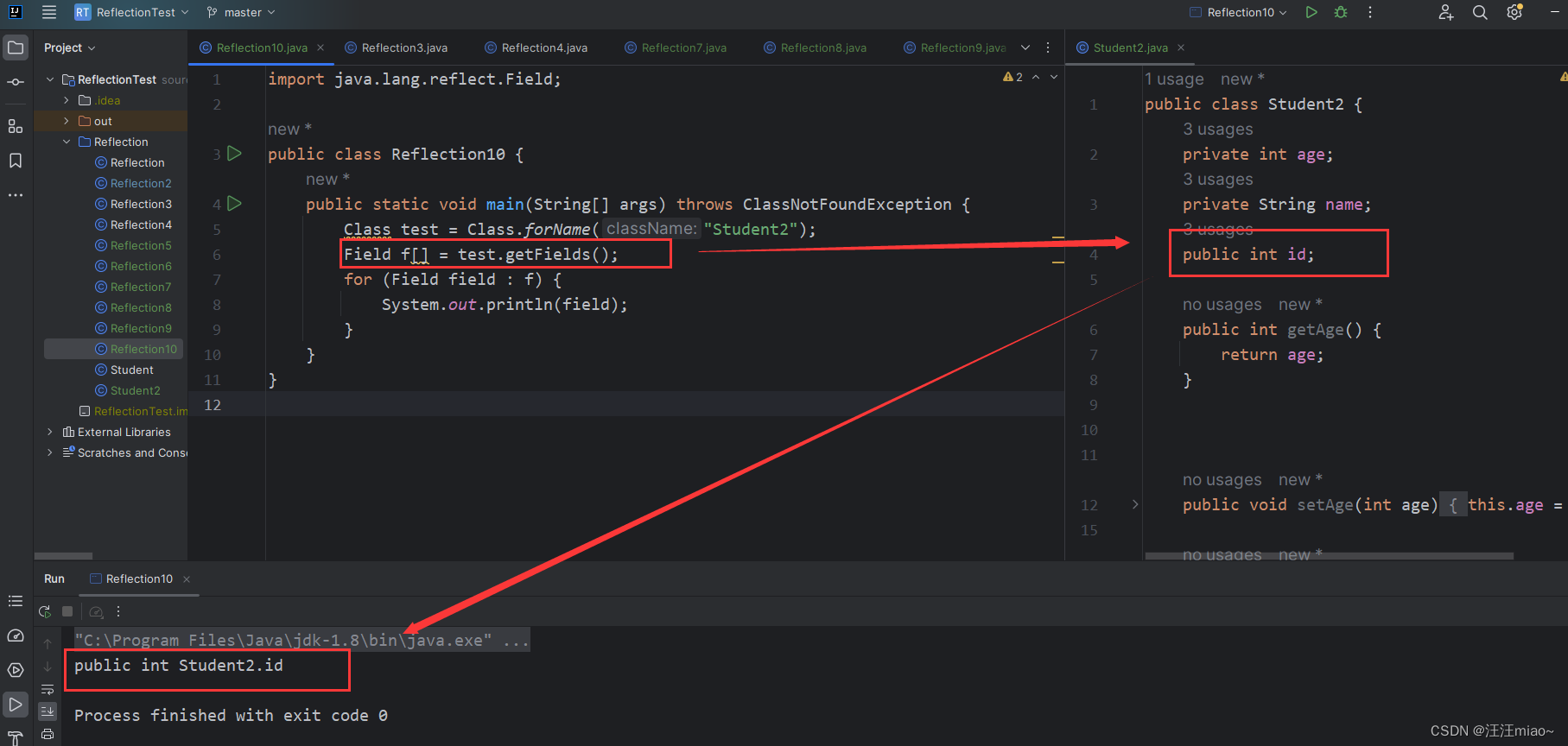Go to next highlighted error arrow
This screenshot has width=1568, height=746.
[1054, 77]
